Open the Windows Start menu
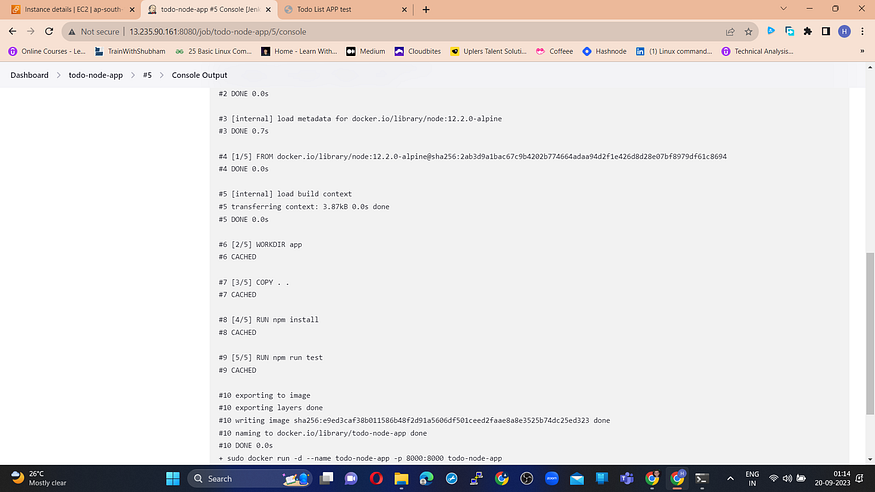875x492 pixels. click(173, 479)
